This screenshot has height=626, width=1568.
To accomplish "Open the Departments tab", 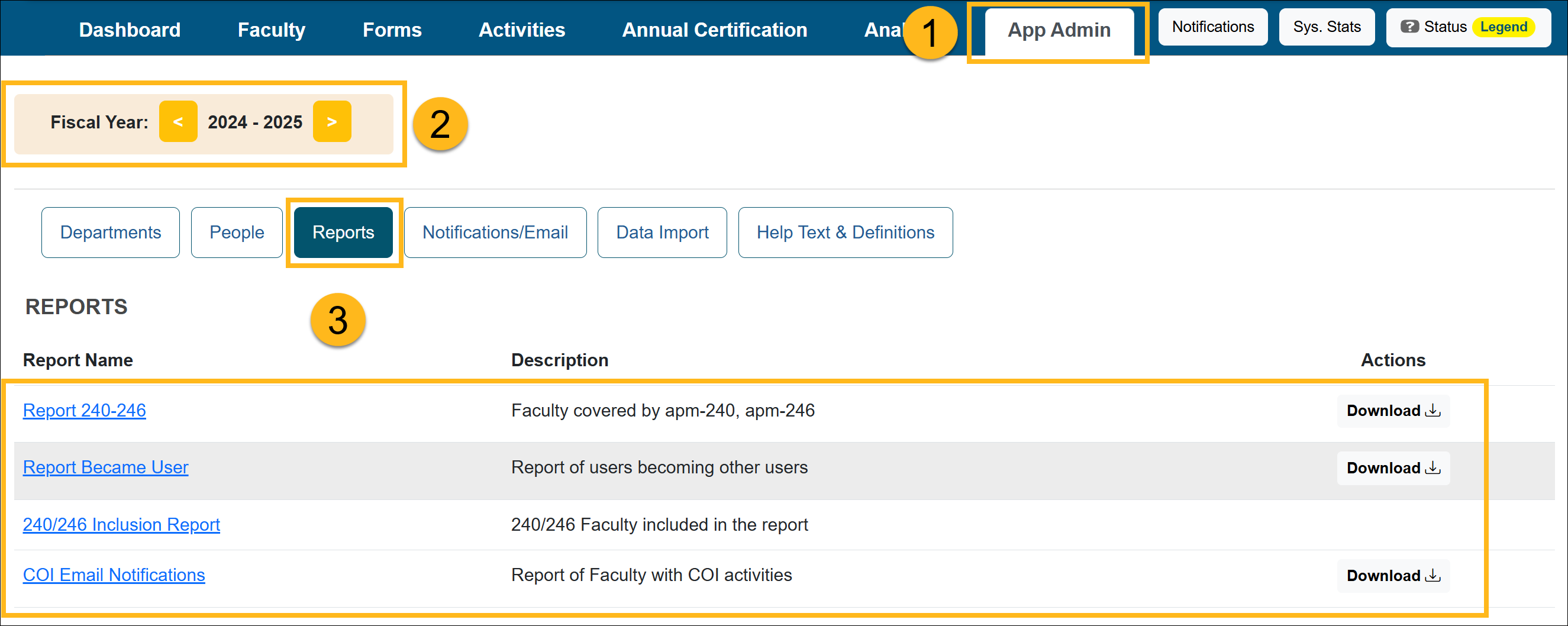I will coord(111,233).
